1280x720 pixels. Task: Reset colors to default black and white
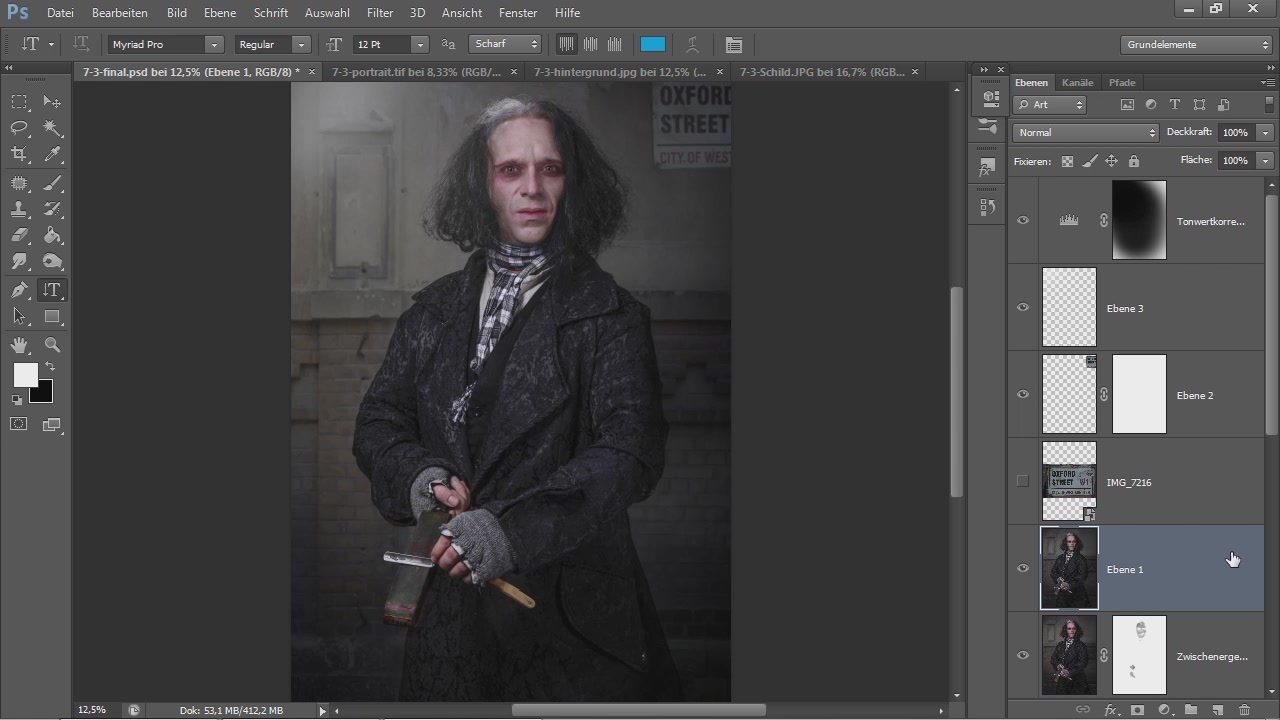click(x=16, y=400)
